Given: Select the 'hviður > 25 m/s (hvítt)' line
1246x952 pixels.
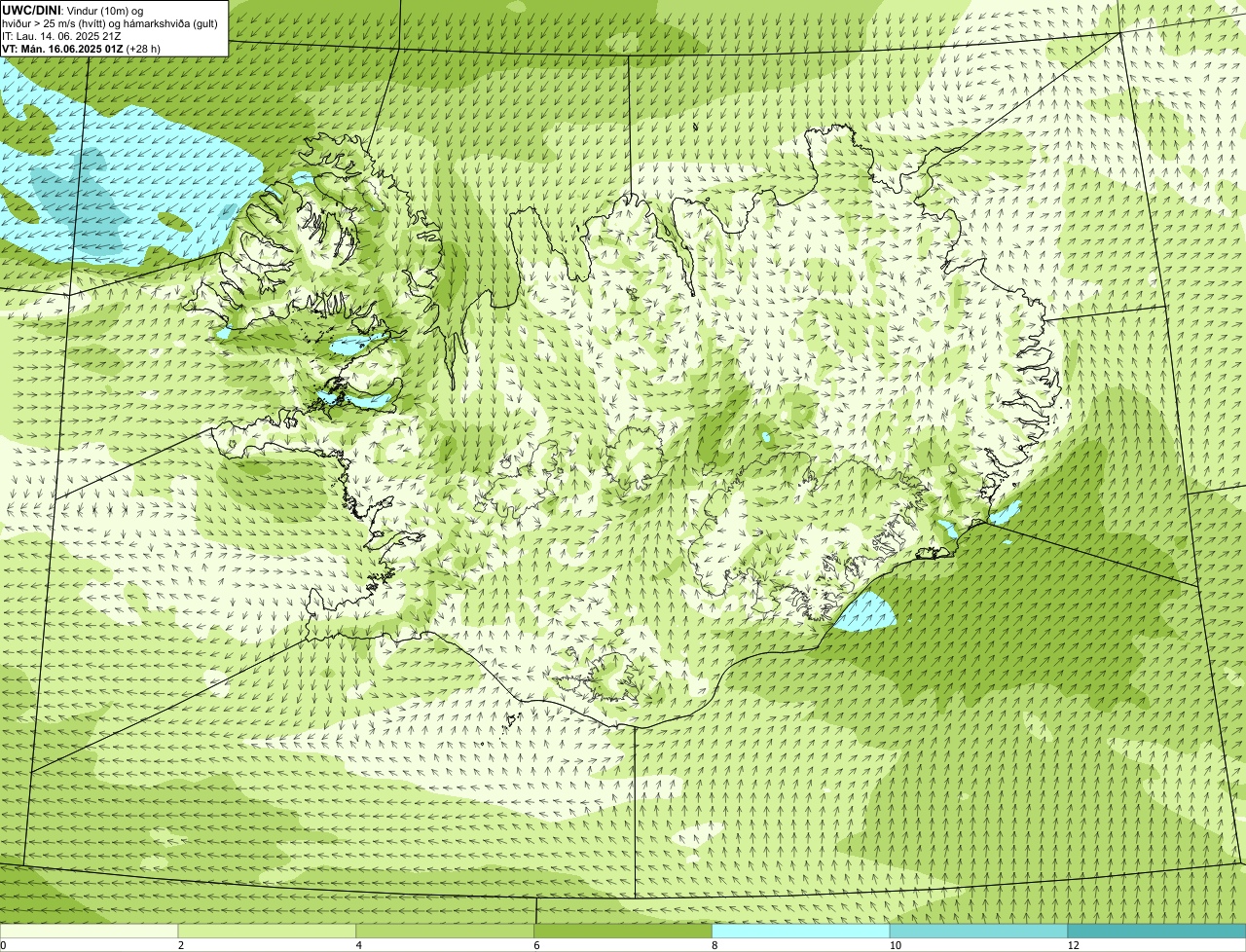Looking at the screenshot, I should (110, 23).
